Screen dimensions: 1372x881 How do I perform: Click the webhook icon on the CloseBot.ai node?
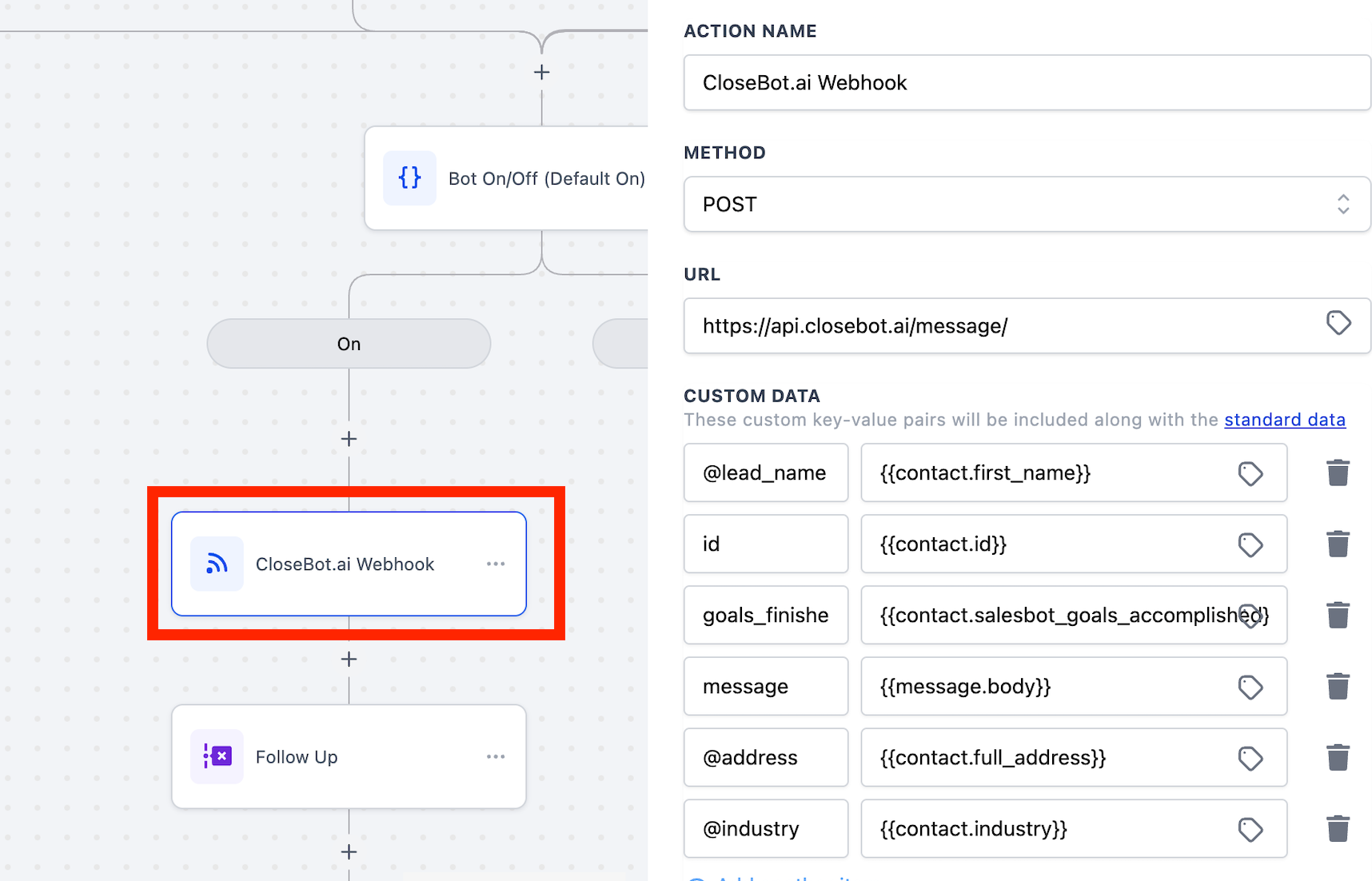[x=217, y=564]
